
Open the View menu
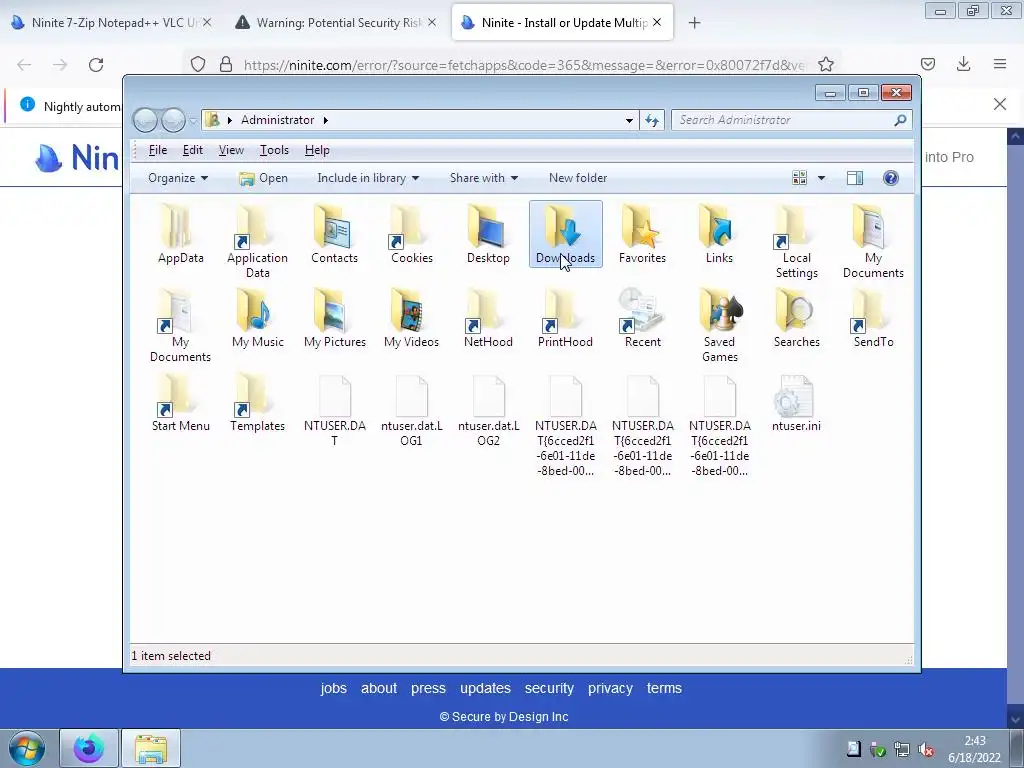pyautogui.click(x=231, y=150)
